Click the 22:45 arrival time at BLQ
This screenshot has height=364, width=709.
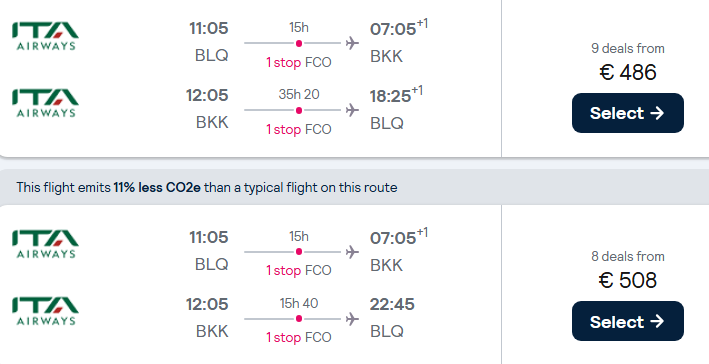(392, 304)
